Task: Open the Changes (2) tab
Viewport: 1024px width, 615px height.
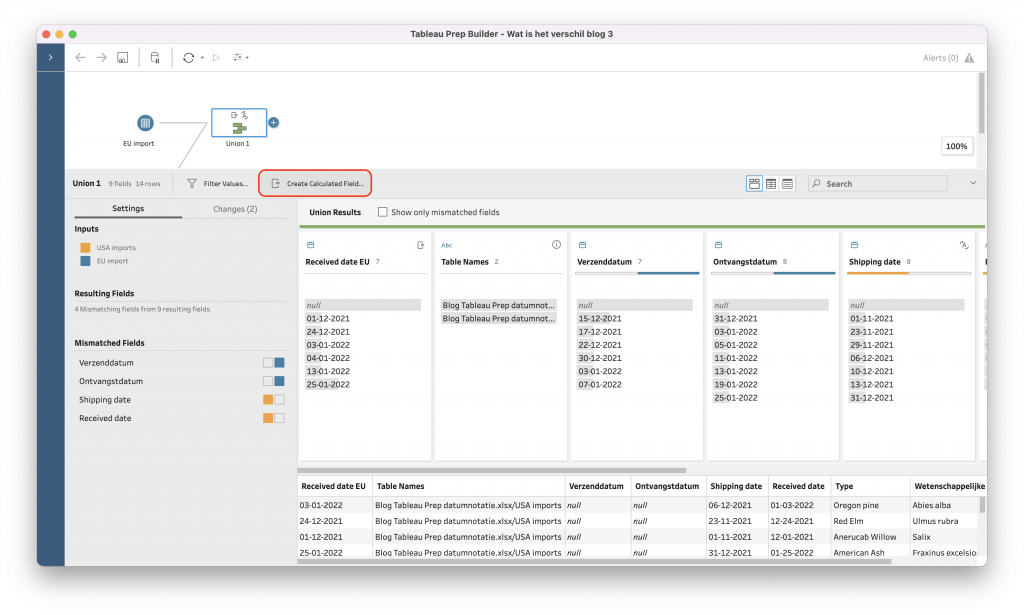Action: pyautogui.click(x=236, y=209)
